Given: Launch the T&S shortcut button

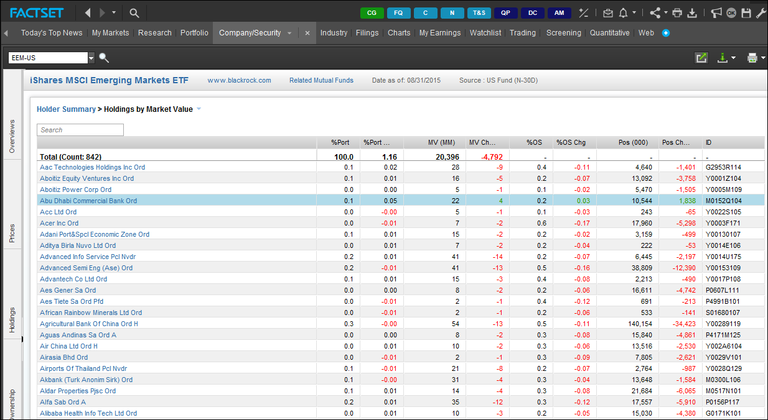Looking at the screenshot, I should pyautogui.click(x=479, y=13).
